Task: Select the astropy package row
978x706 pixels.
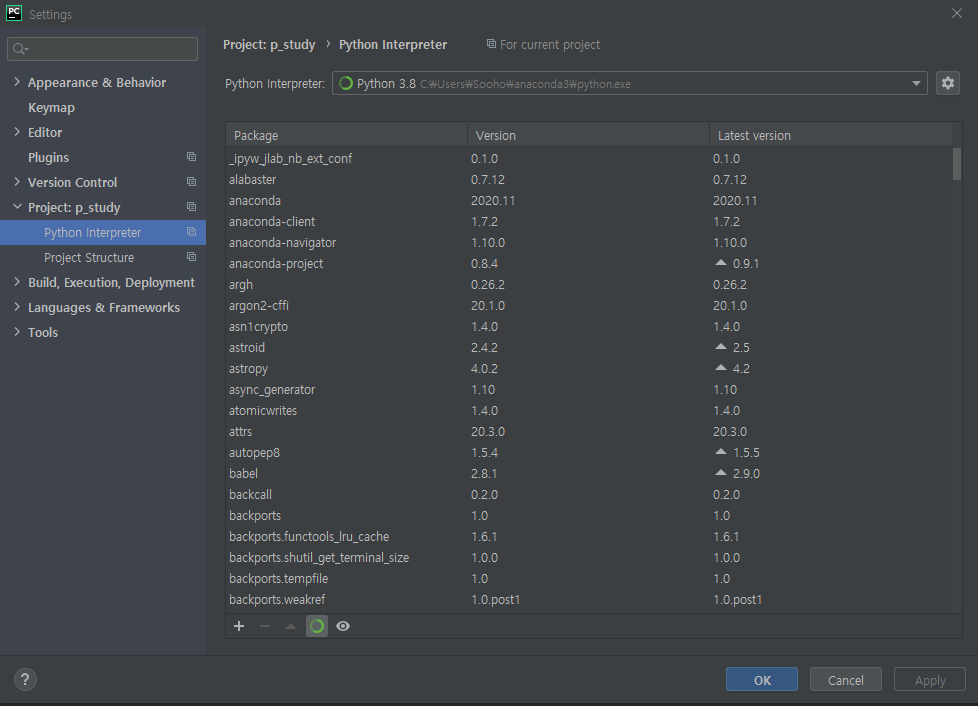Action: click(589, 368)
